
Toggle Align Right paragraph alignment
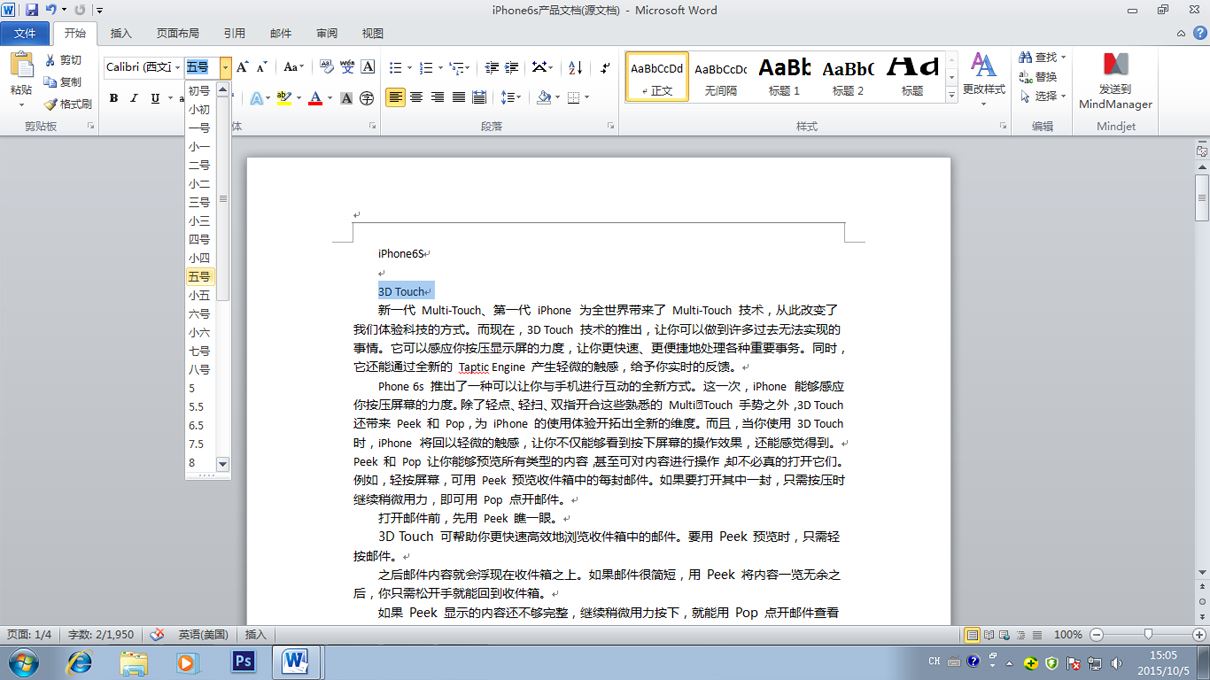[438, 97]
